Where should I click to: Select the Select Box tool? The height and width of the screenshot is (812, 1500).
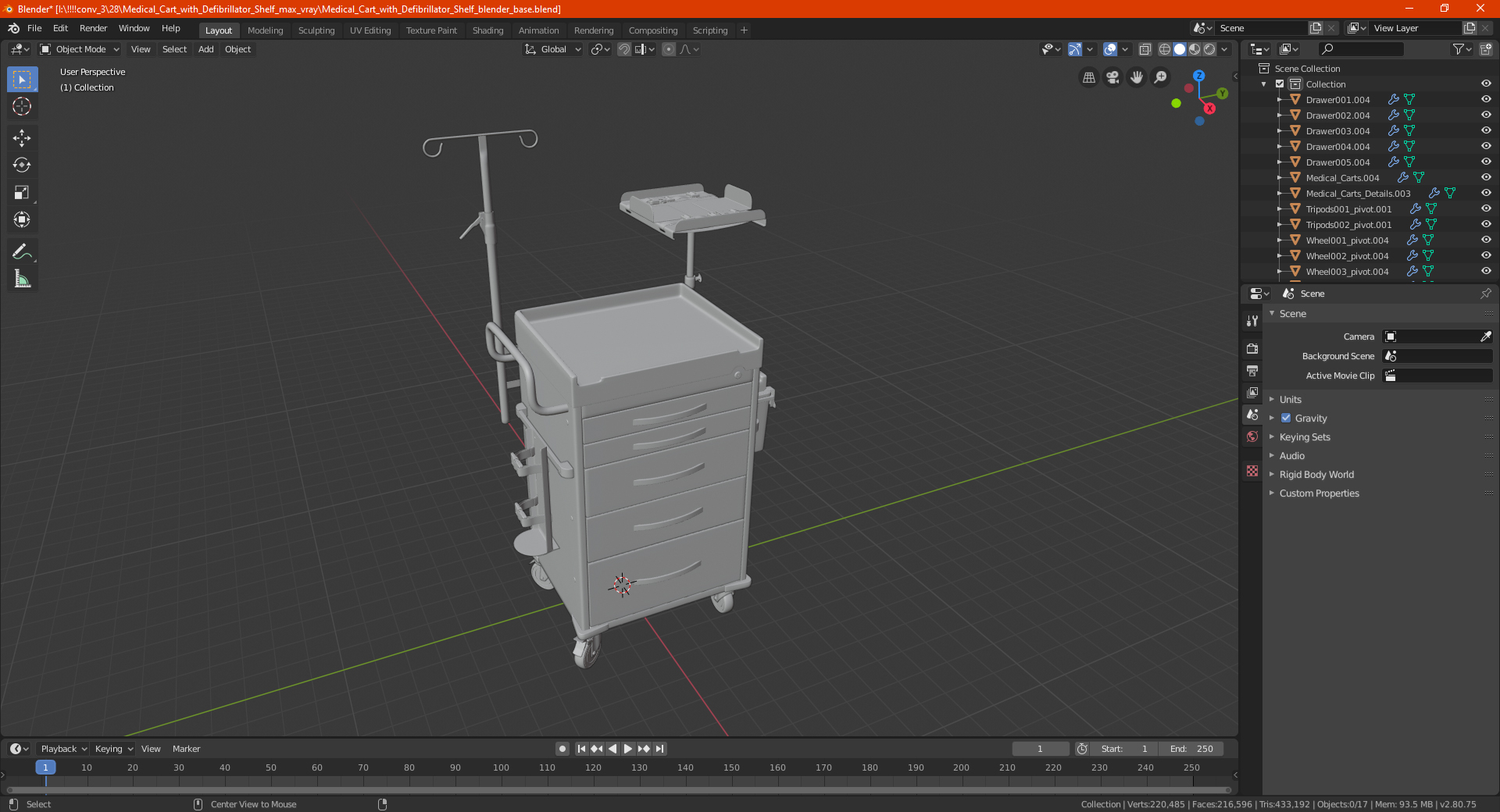[x=22, y=80]
